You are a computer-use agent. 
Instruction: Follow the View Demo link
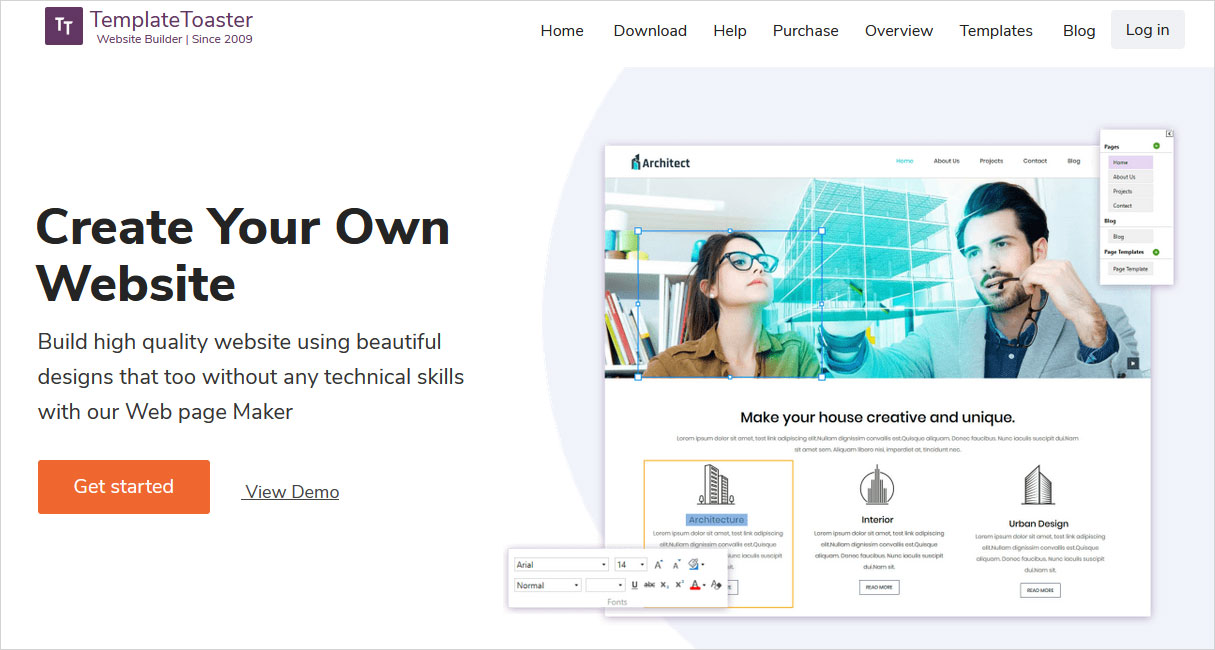click(292, 492)
